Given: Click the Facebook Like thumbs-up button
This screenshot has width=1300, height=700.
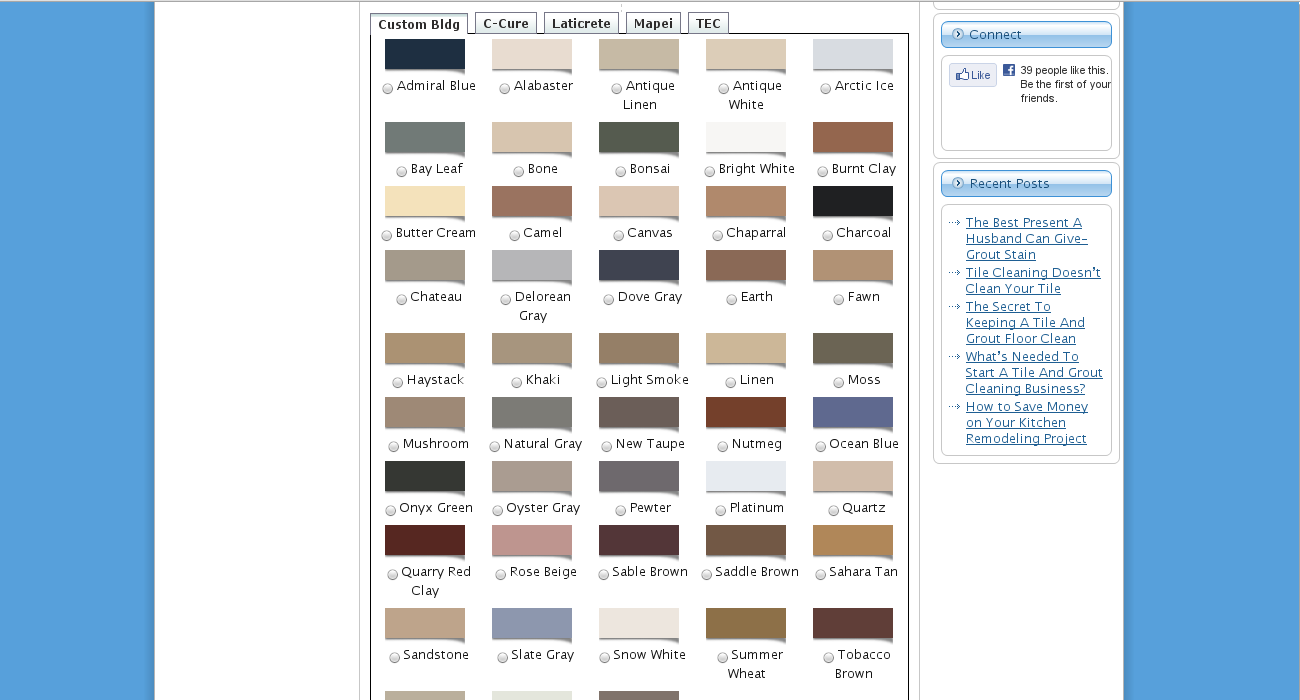Looking at the screenshot, I should pos(972,75).
